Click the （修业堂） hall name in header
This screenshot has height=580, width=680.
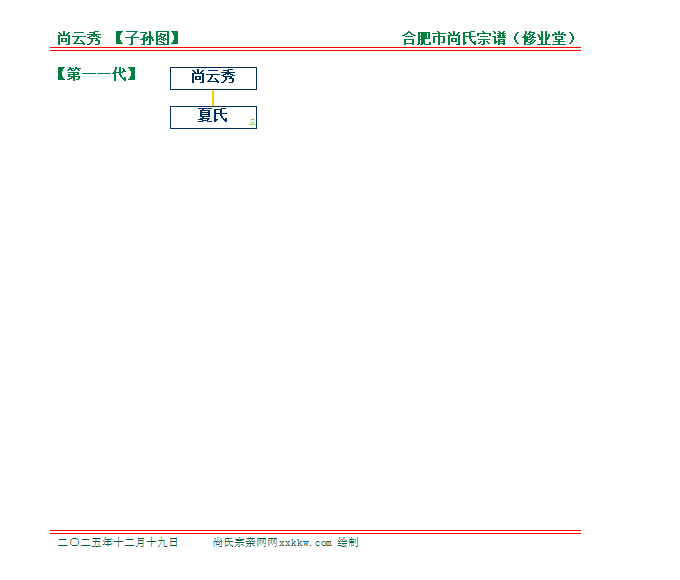pos(543,39)
